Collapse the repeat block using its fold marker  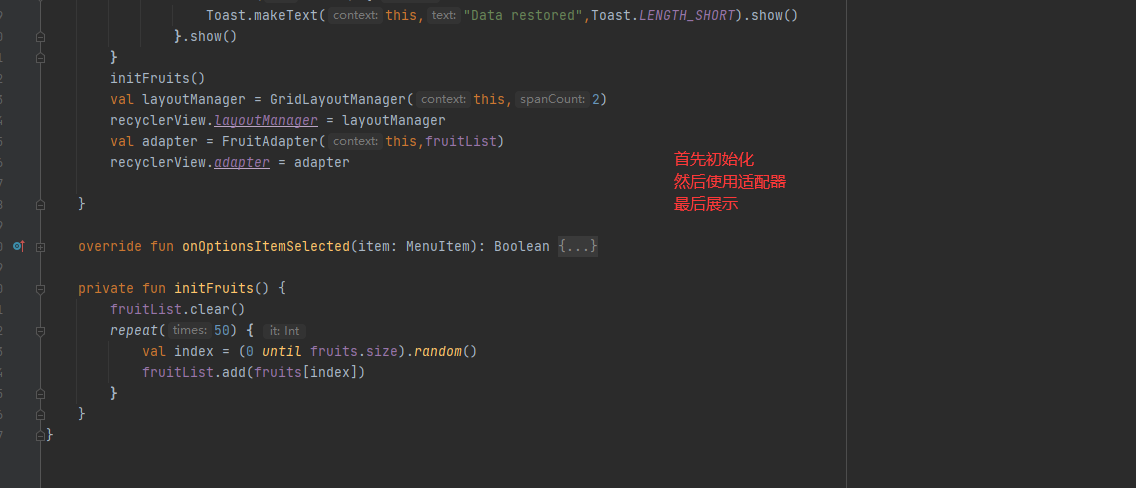[41, 330]
